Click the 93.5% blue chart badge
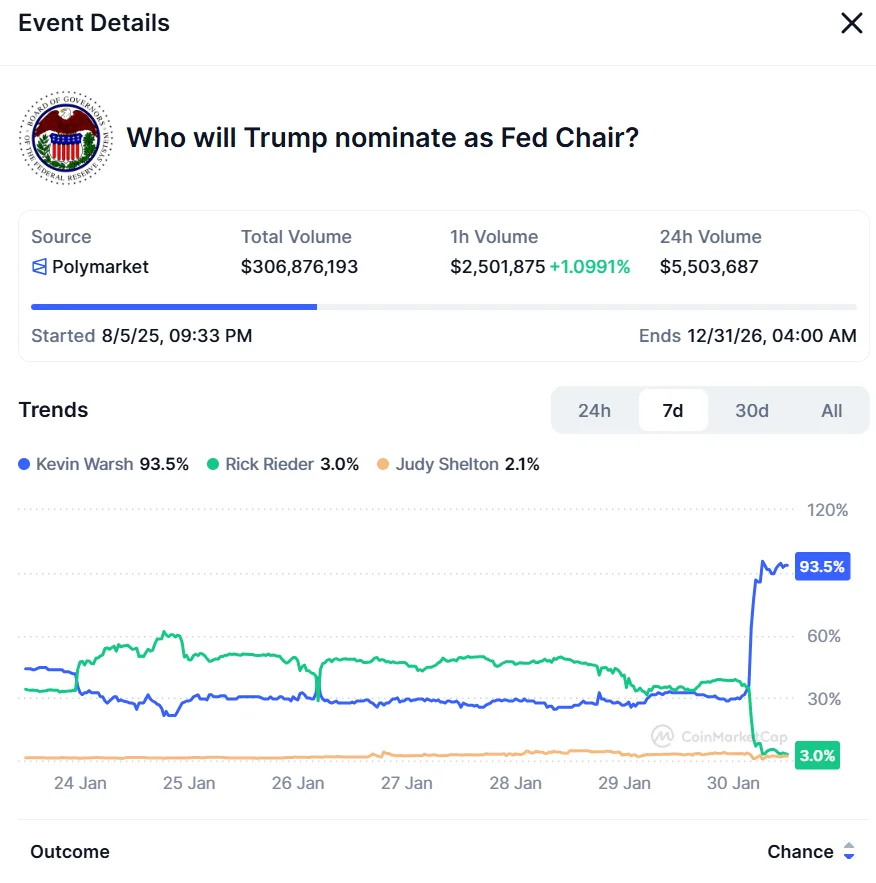The height and width of the screenshot is (883, 876). [x=824, y=566]
